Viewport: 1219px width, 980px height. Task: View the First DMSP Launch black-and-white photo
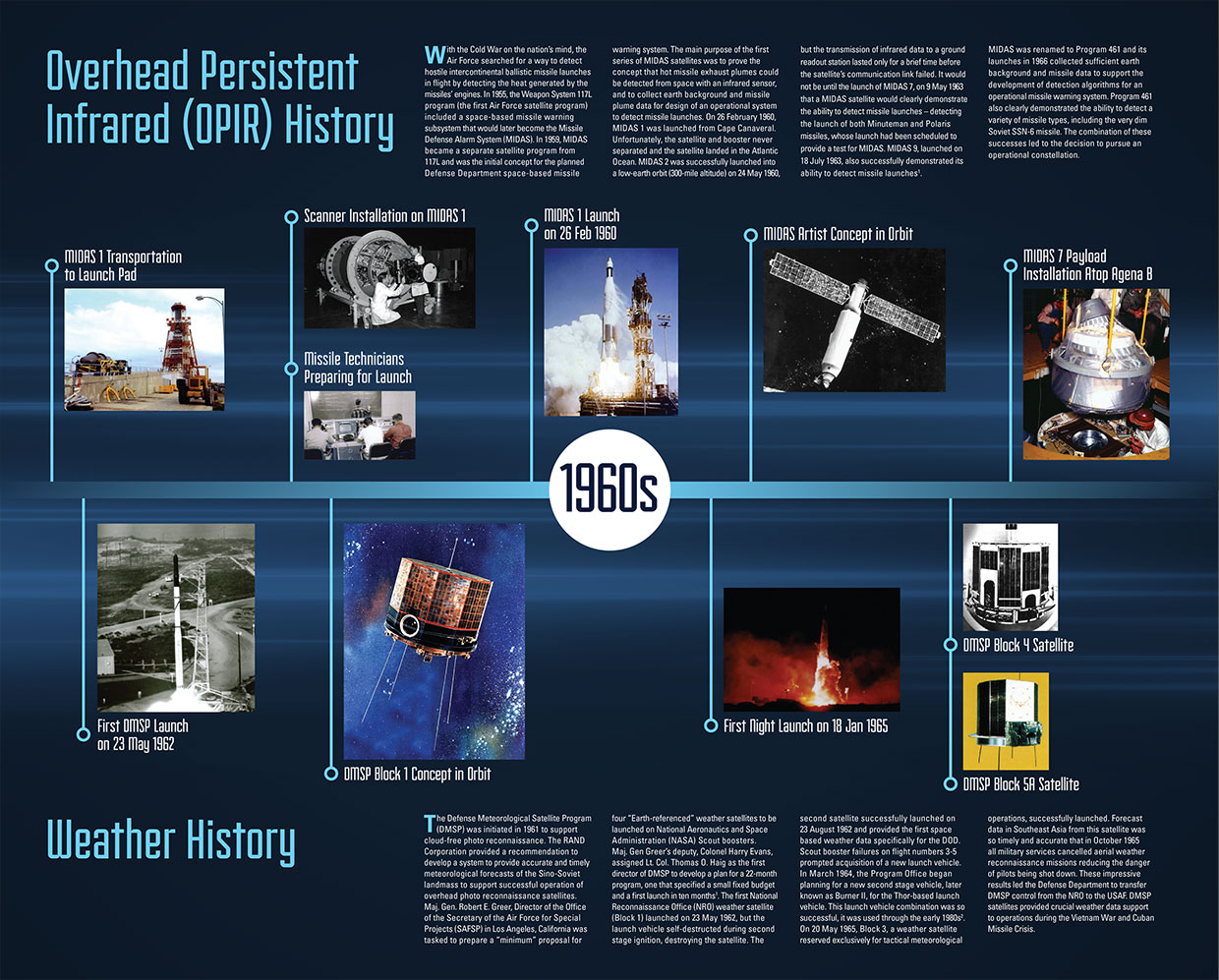pyautogui.click(x=176, y=617)
